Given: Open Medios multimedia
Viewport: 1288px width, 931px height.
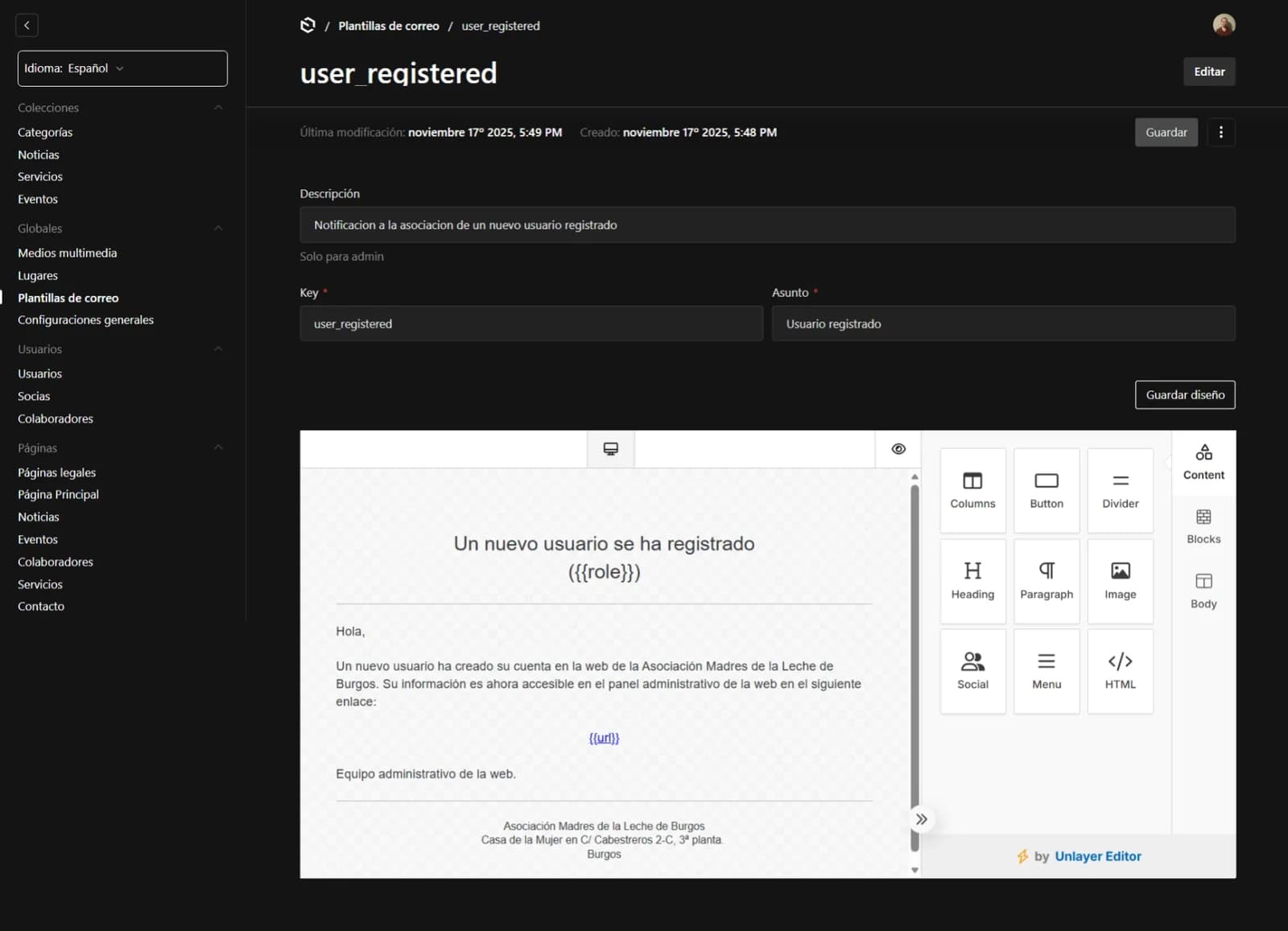Looking at the screenshot, I should (x=68, y=253).
